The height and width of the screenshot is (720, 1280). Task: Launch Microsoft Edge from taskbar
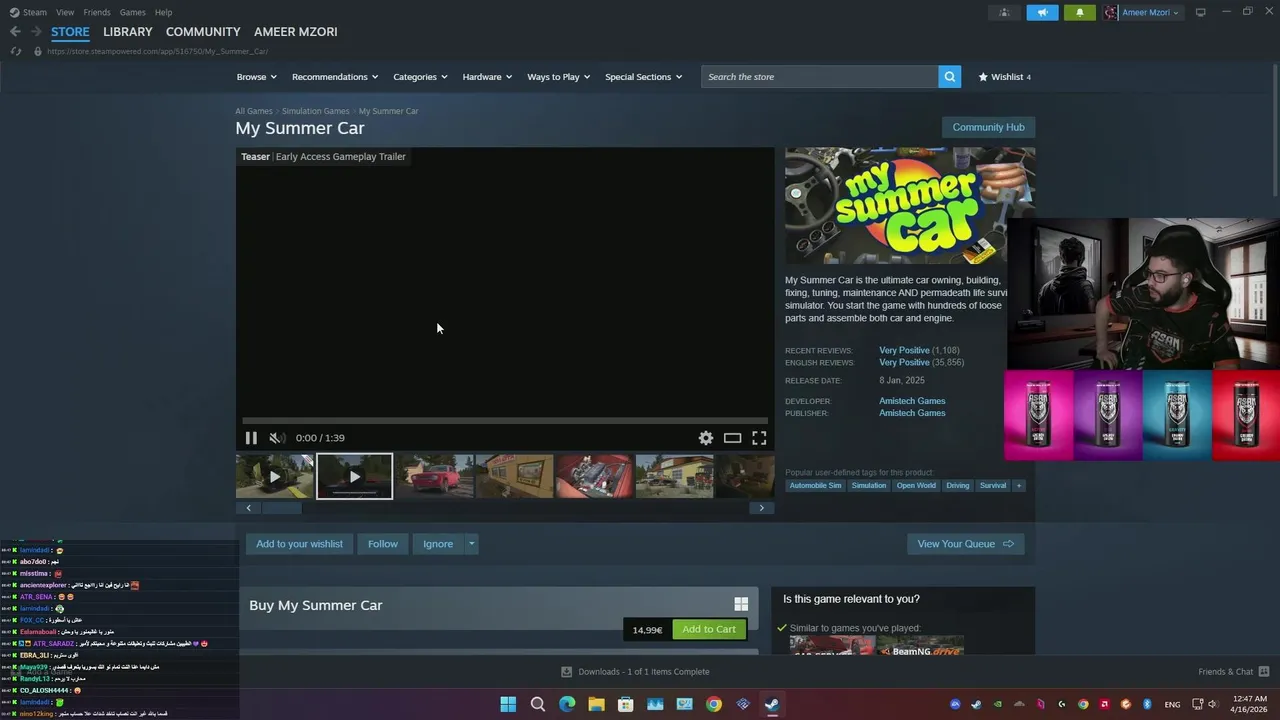click(567, 704)
